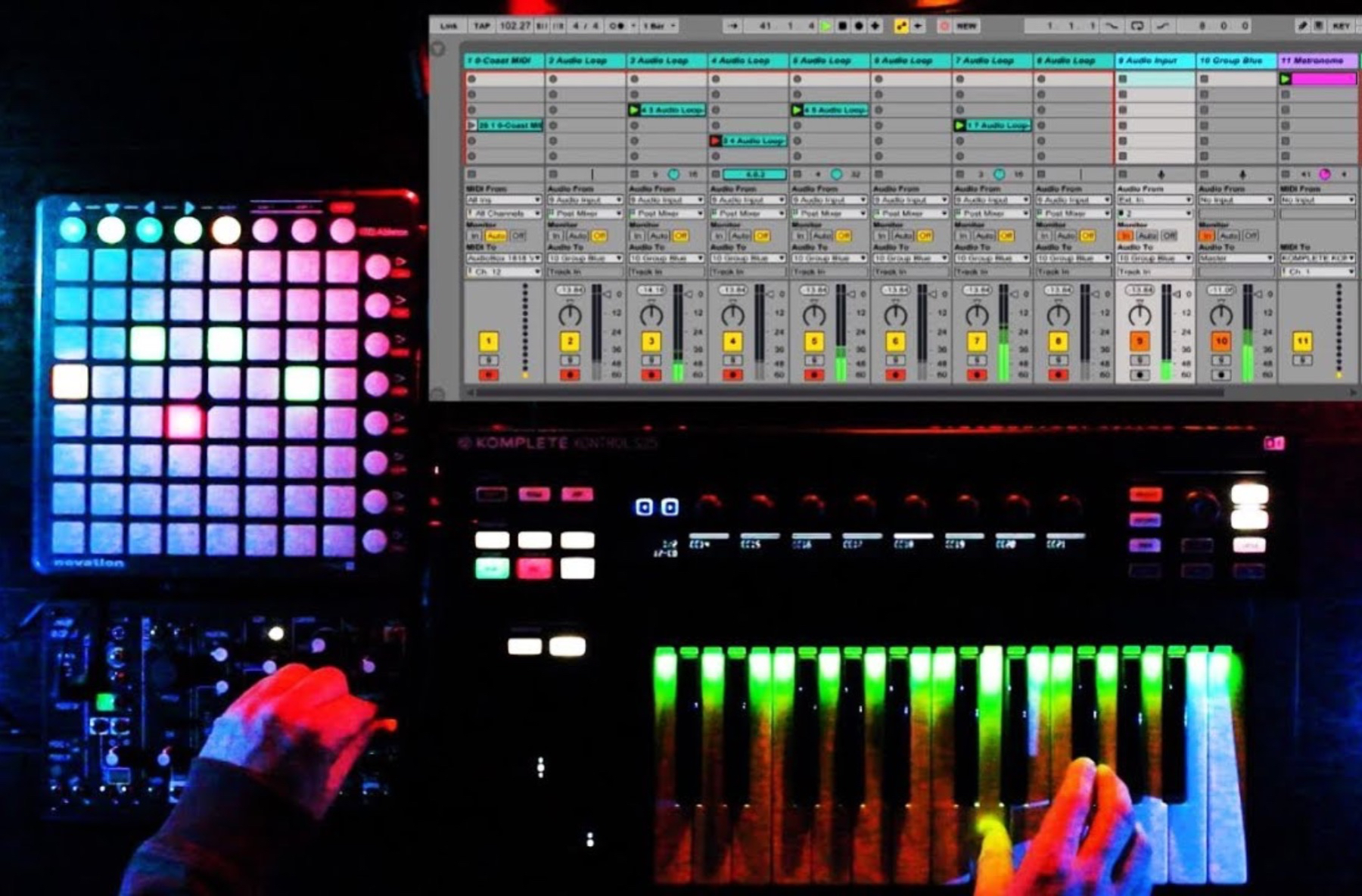Set track 10 monitor to Auto
This screenshot has width=1362, height=896.
[1229, 236]
